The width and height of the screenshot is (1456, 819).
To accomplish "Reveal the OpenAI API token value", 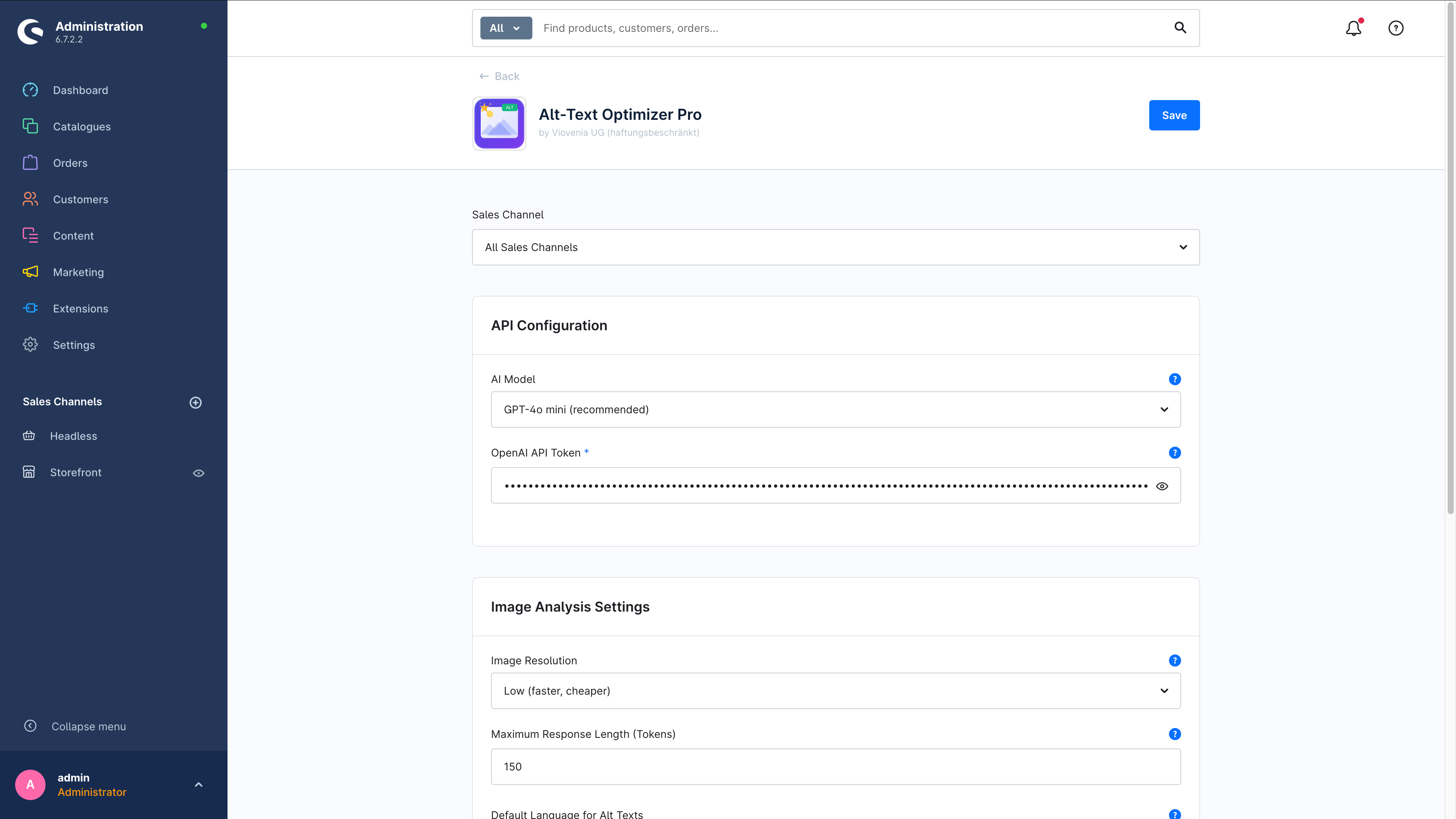I will (1161, 486).
